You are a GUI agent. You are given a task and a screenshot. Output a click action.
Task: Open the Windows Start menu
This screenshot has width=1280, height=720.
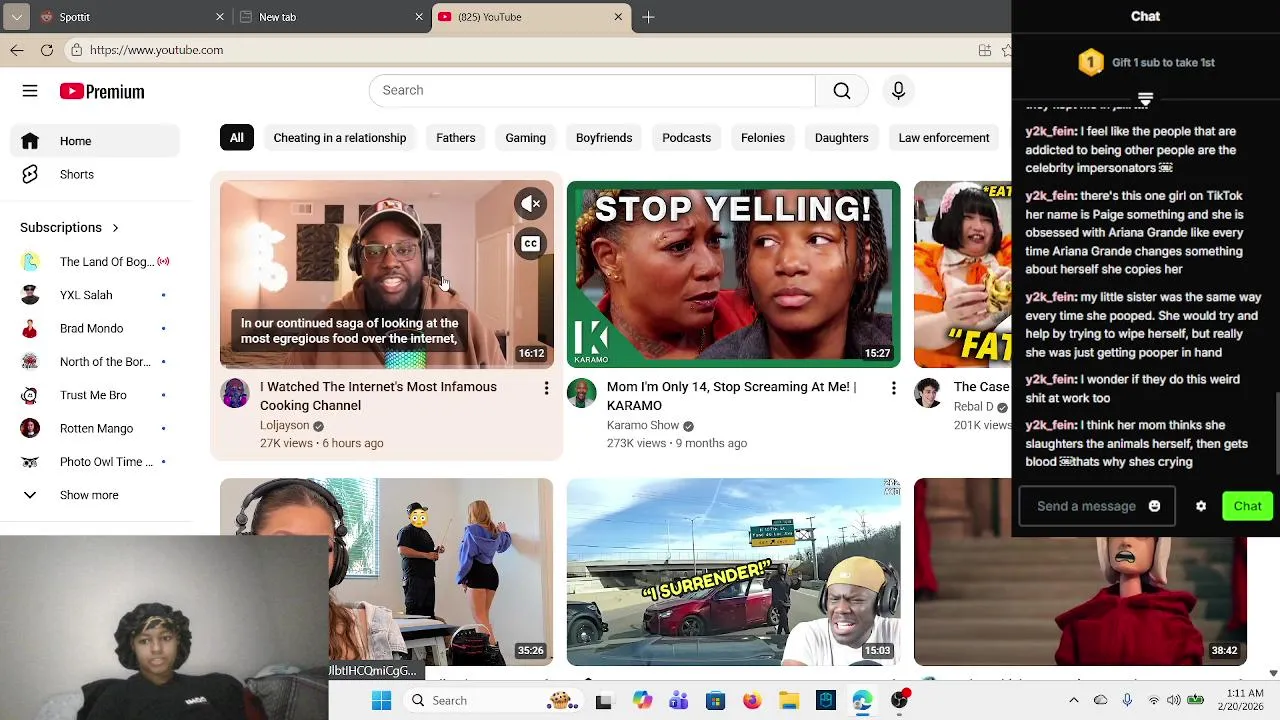381,701
